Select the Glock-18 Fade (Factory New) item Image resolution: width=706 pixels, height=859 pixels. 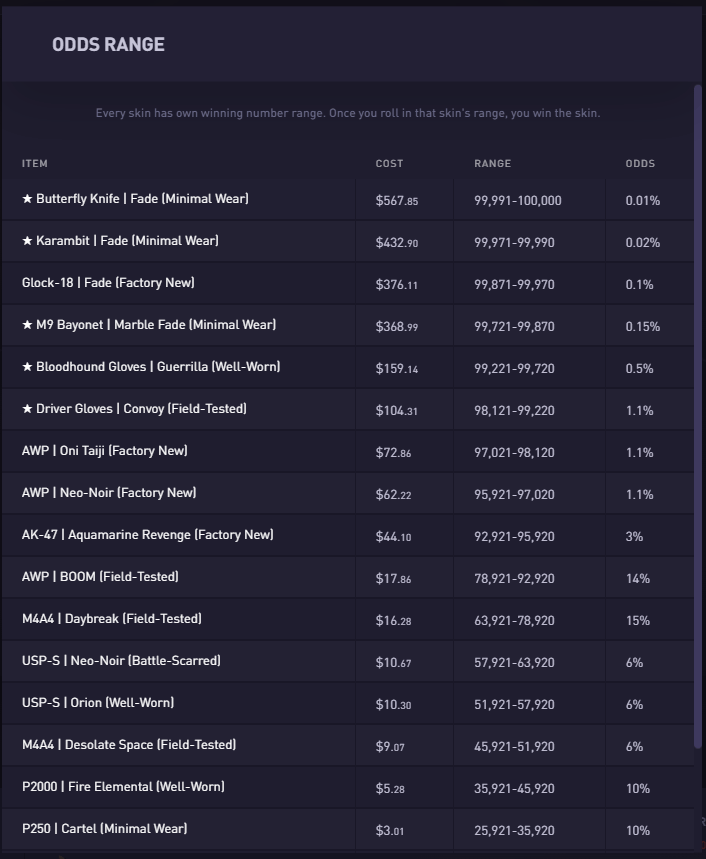pos(108,283)
